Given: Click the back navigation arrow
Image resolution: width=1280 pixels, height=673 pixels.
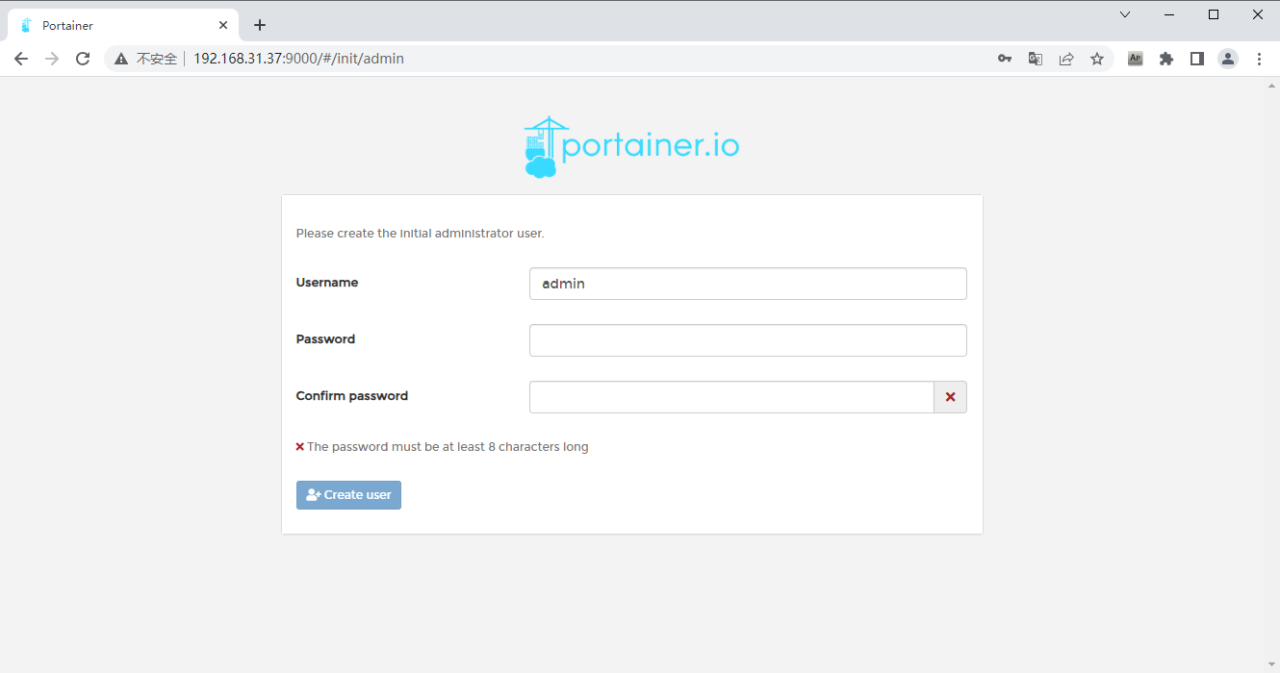Looking at the screenshot, I should 21,58.
